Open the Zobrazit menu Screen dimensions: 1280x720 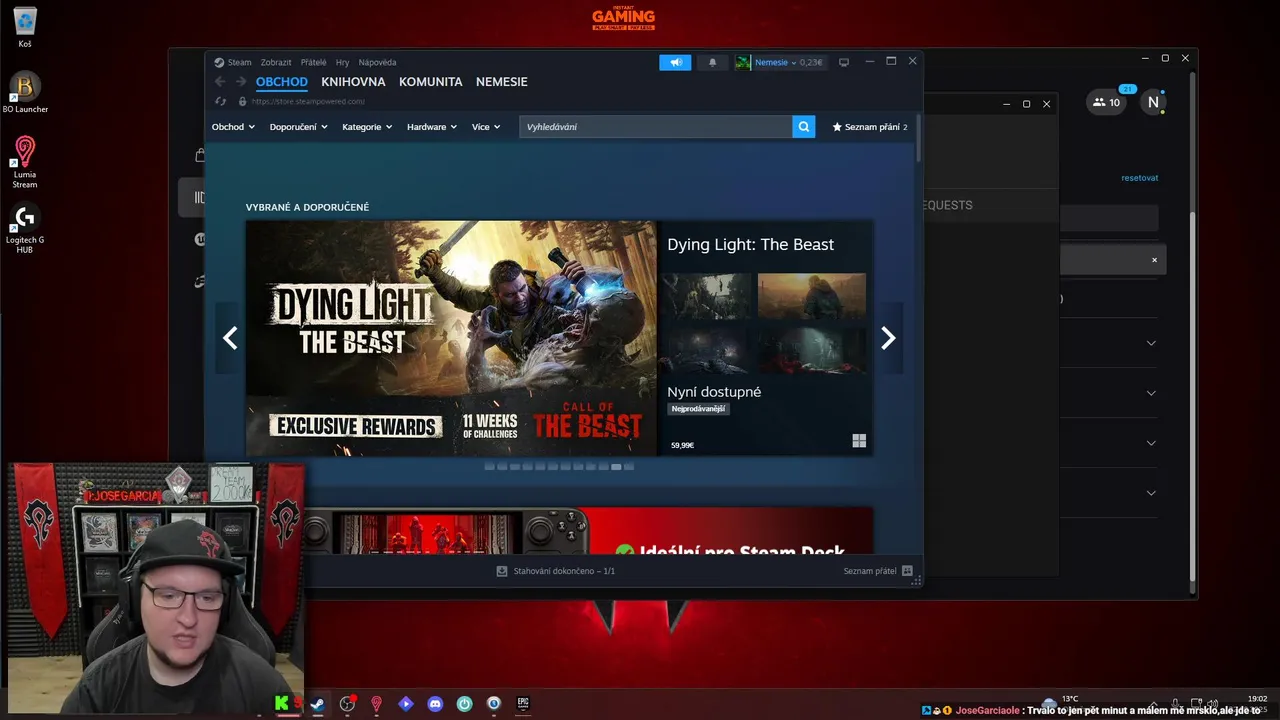[x=276, y=62]
